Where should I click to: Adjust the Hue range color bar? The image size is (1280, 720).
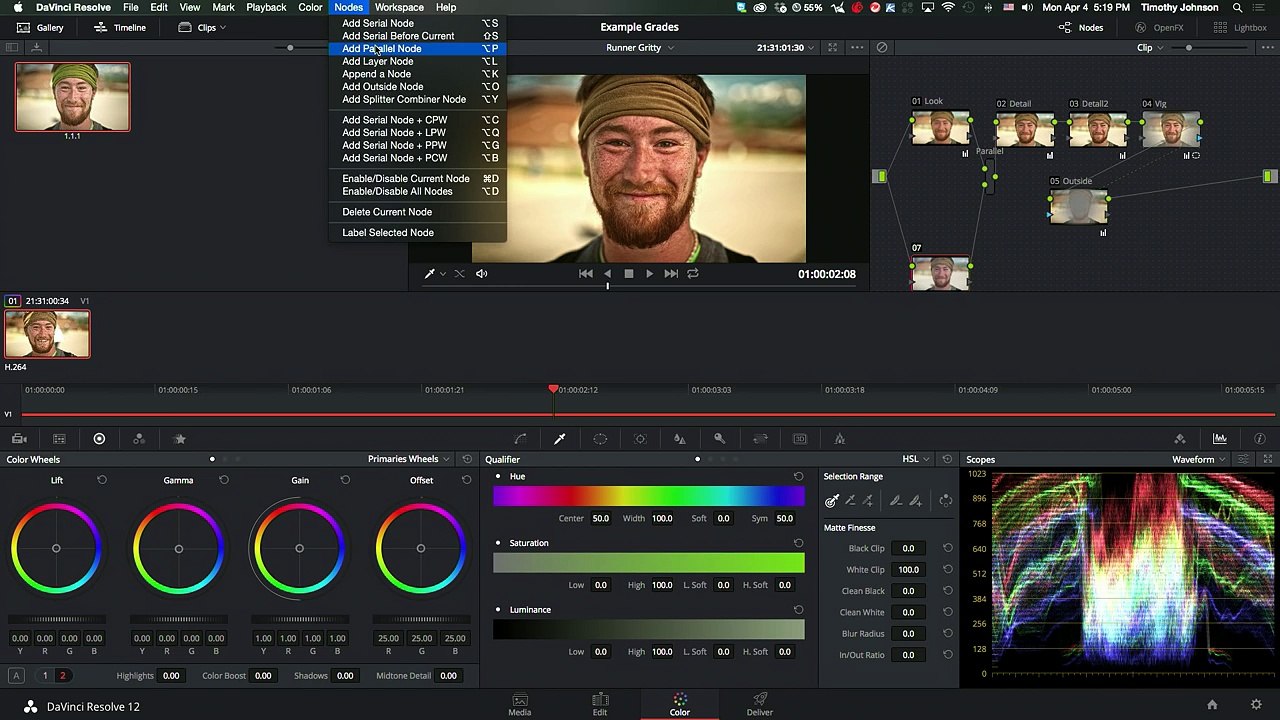pyautogui.click(x=649, y=497)
